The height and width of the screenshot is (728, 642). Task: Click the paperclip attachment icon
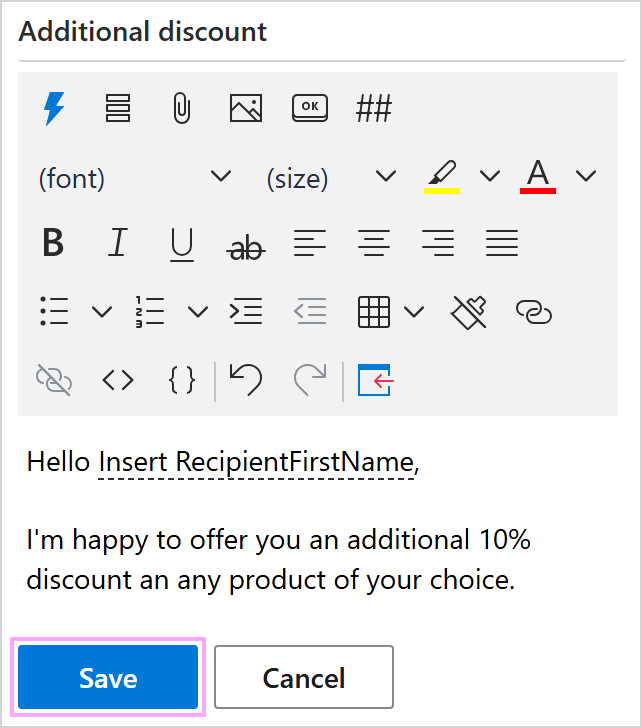point(181,108)
